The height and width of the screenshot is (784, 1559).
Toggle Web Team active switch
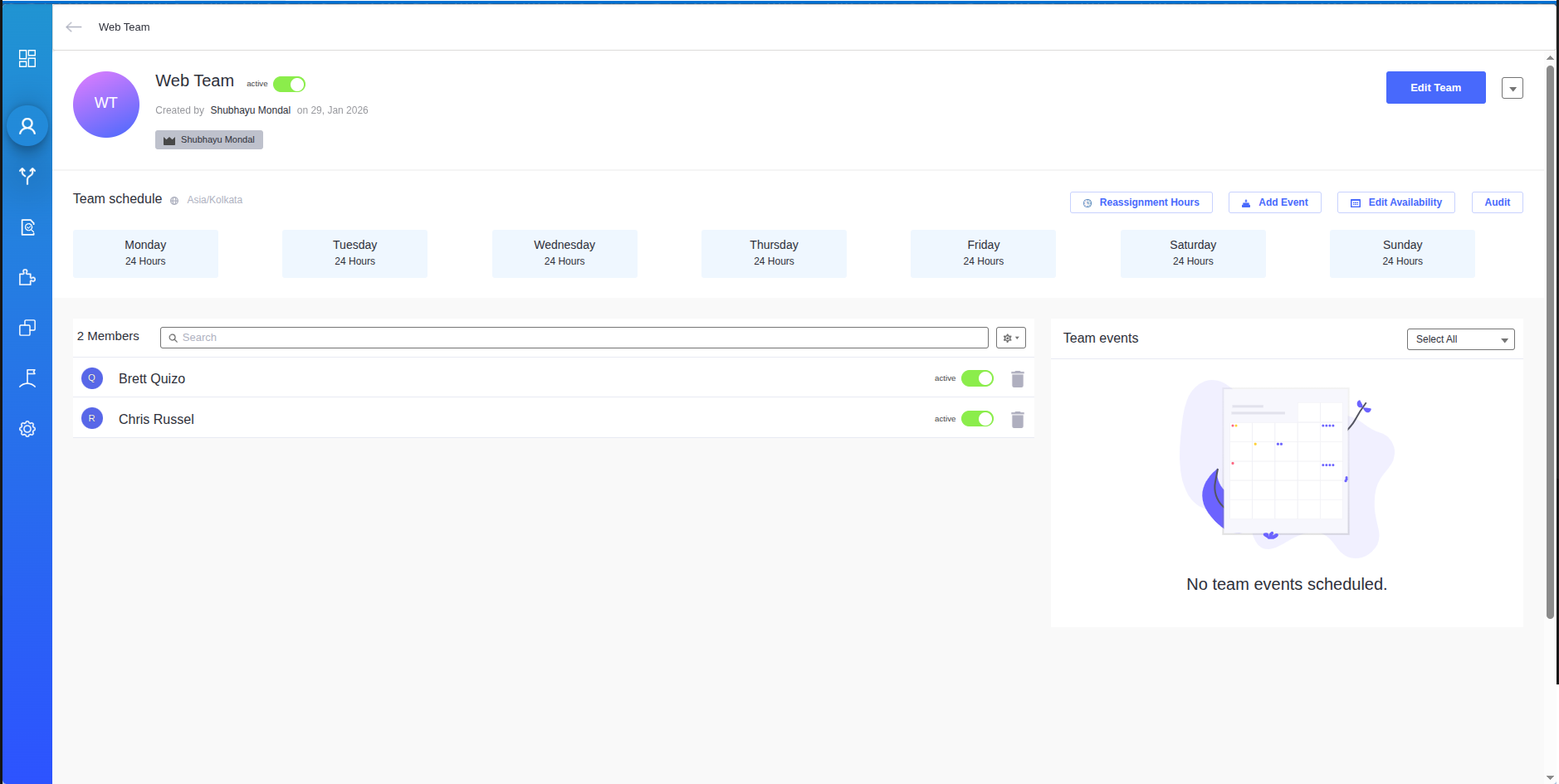pos(290,85)
